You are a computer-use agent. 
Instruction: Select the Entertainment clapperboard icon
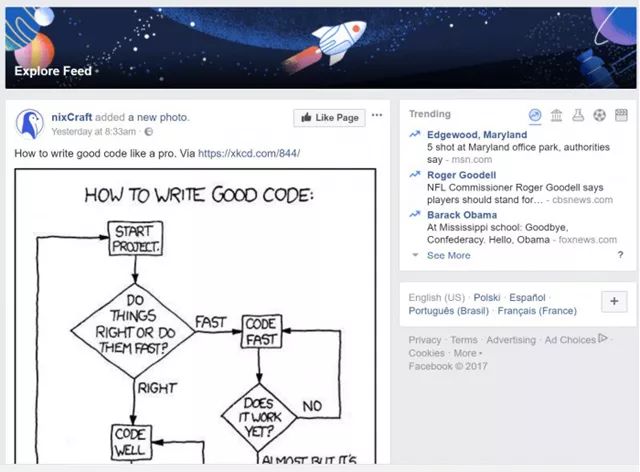coord(621,116)
